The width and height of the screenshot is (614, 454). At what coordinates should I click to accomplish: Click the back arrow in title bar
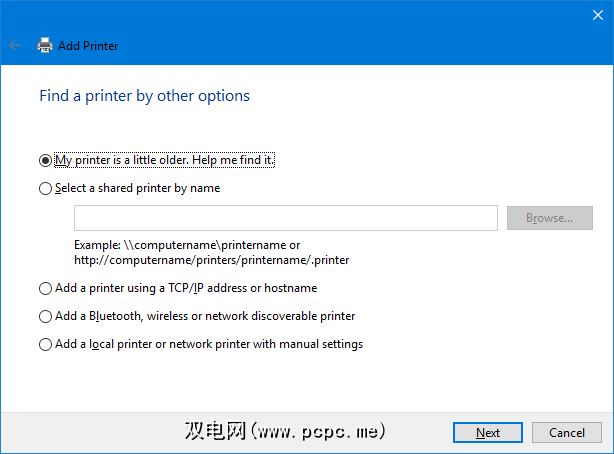pos(15,45)
